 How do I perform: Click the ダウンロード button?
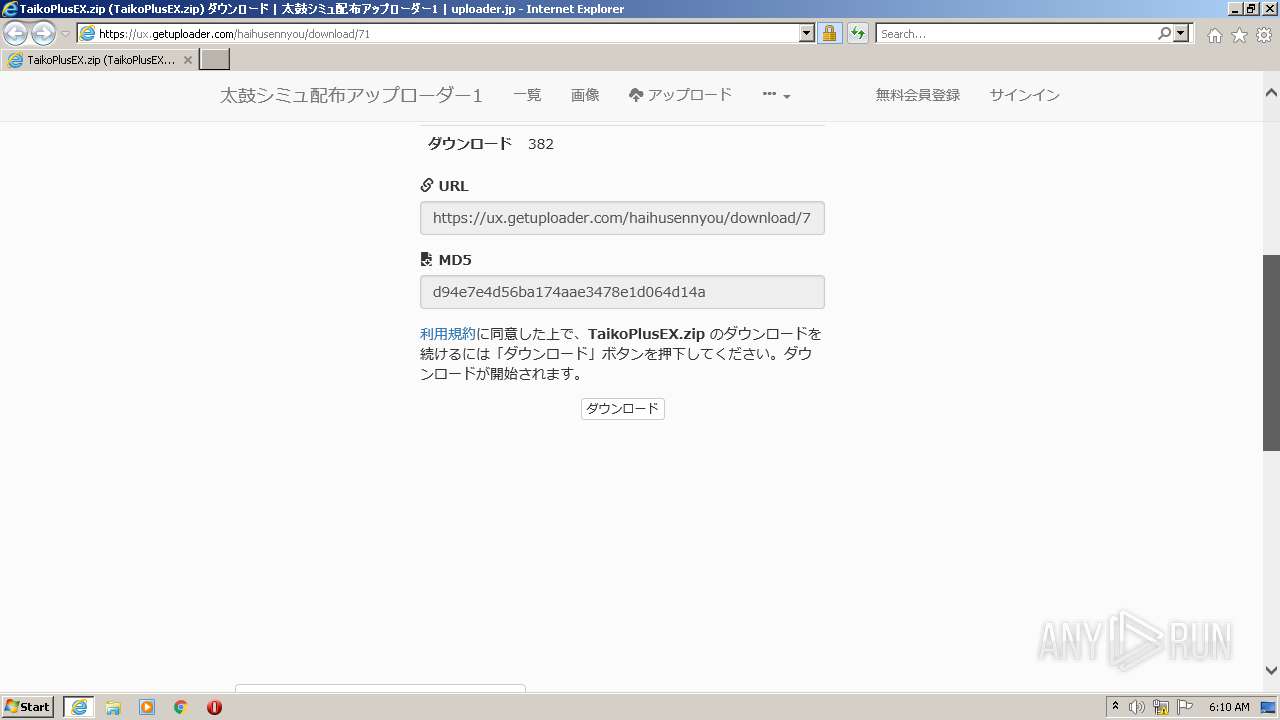pos(622,408)
